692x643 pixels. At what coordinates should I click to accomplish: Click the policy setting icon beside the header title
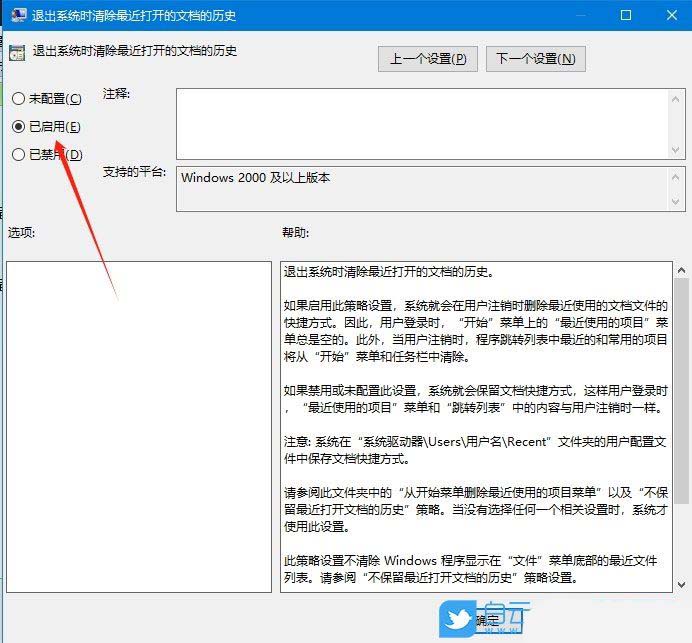17,53
